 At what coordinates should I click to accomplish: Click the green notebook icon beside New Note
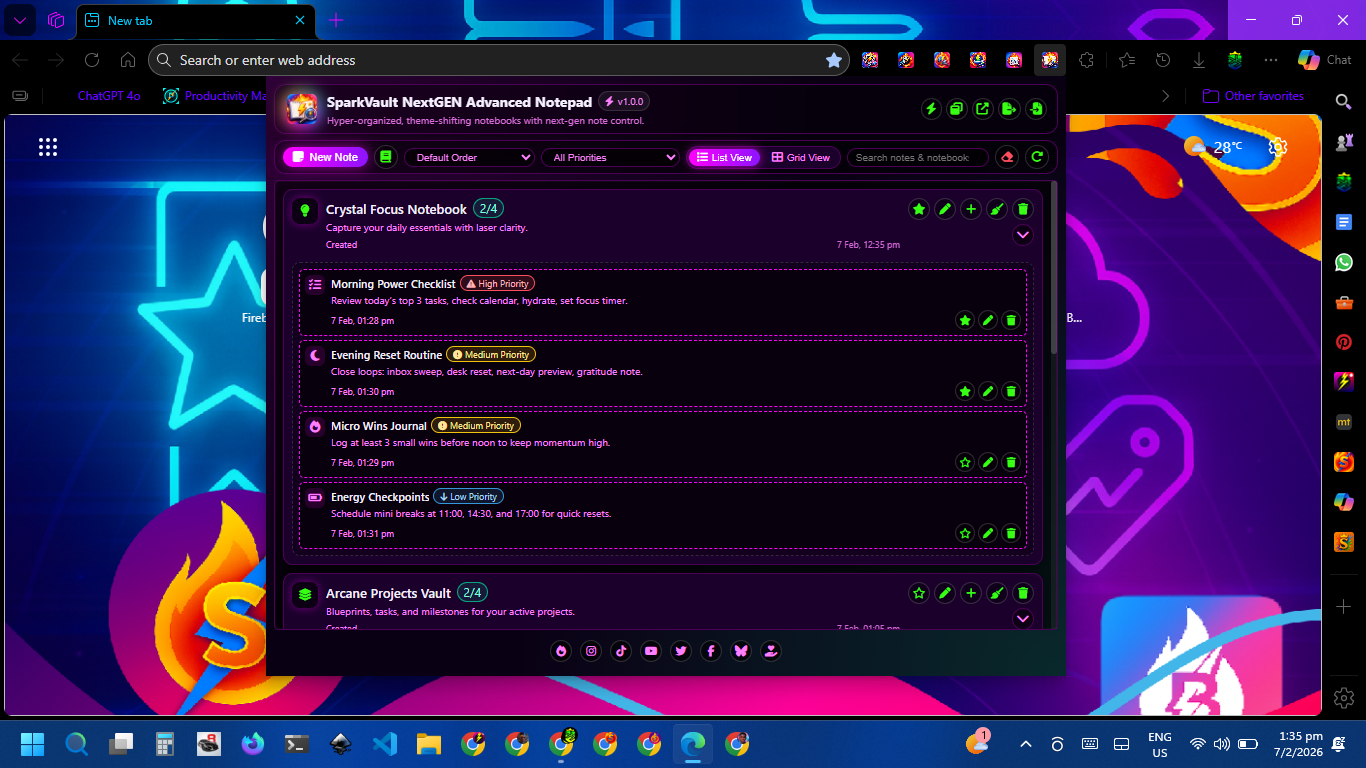386,157
